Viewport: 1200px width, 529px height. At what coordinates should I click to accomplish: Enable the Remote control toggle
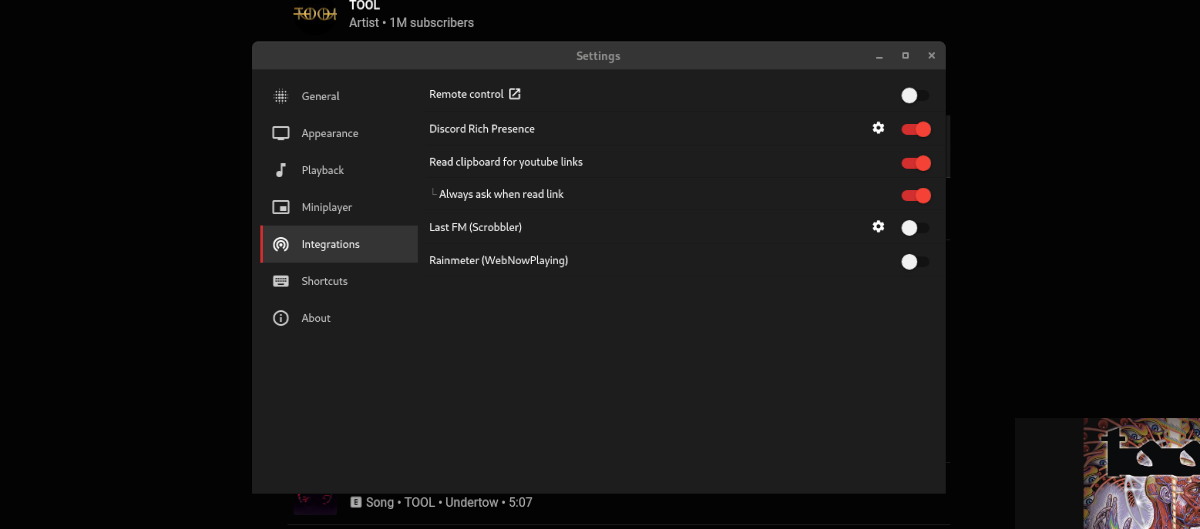click(914, 96)
